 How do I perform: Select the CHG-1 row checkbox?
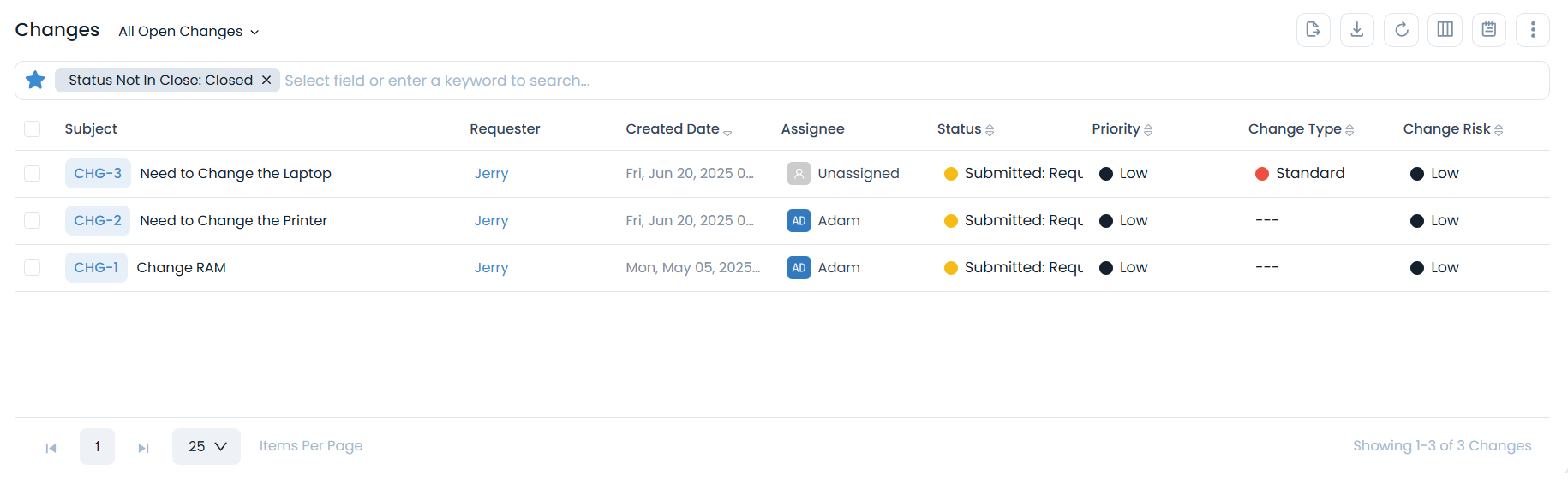point(33,268)
